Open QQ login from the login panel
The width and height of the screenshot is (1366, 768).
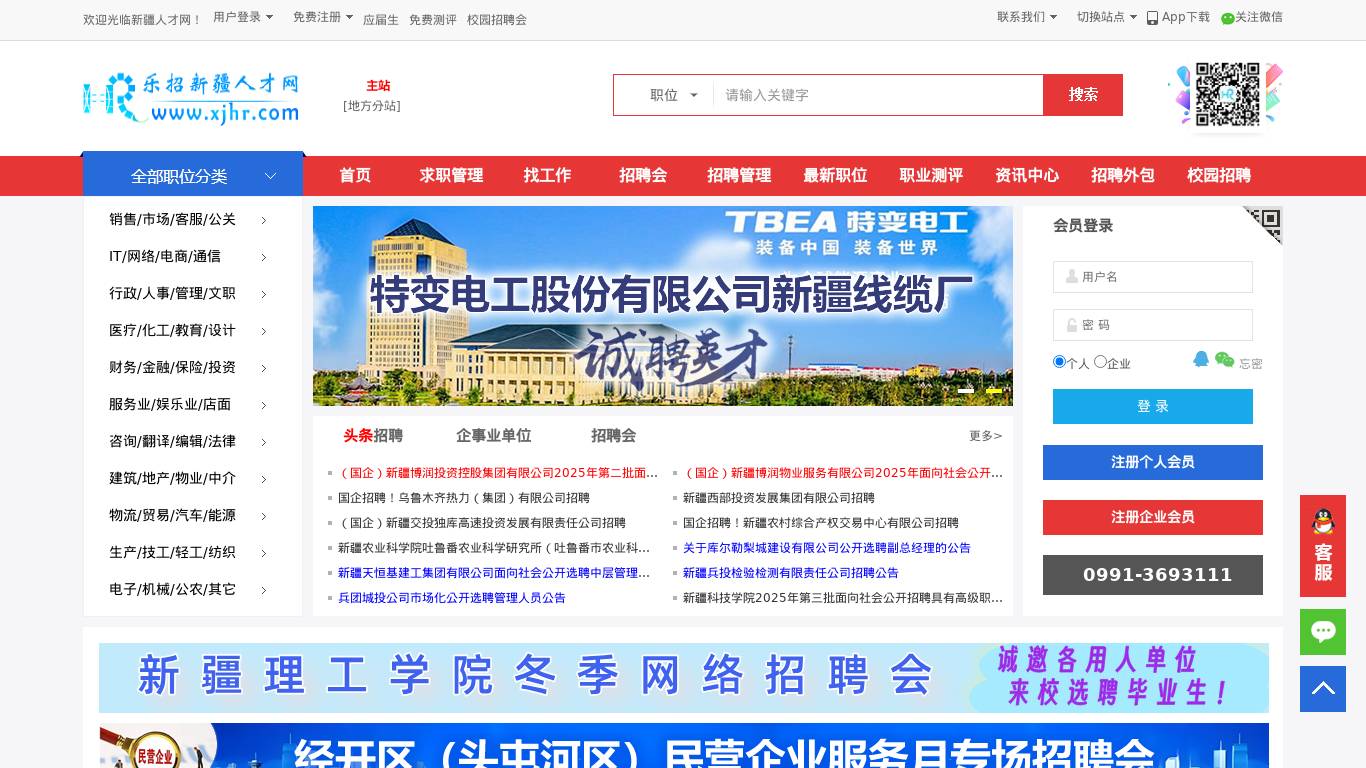(1200, 360)
